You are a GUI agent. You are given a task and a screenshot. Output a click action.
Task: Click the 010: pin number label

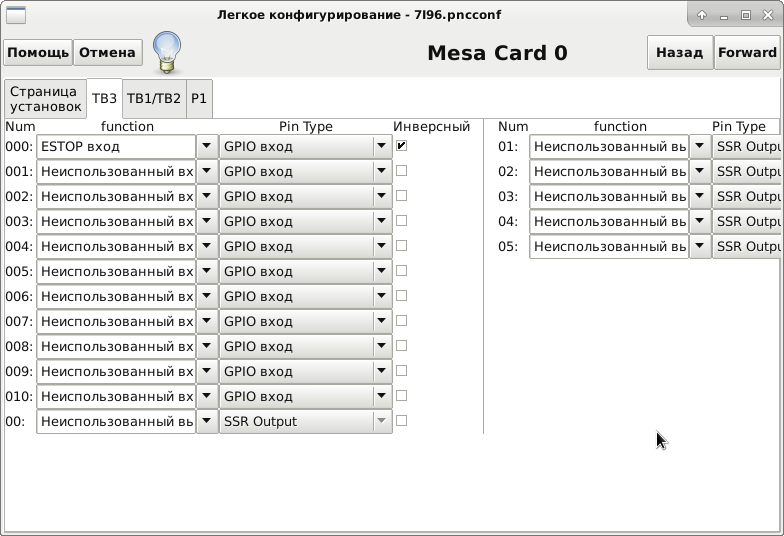tap(19, 396)
